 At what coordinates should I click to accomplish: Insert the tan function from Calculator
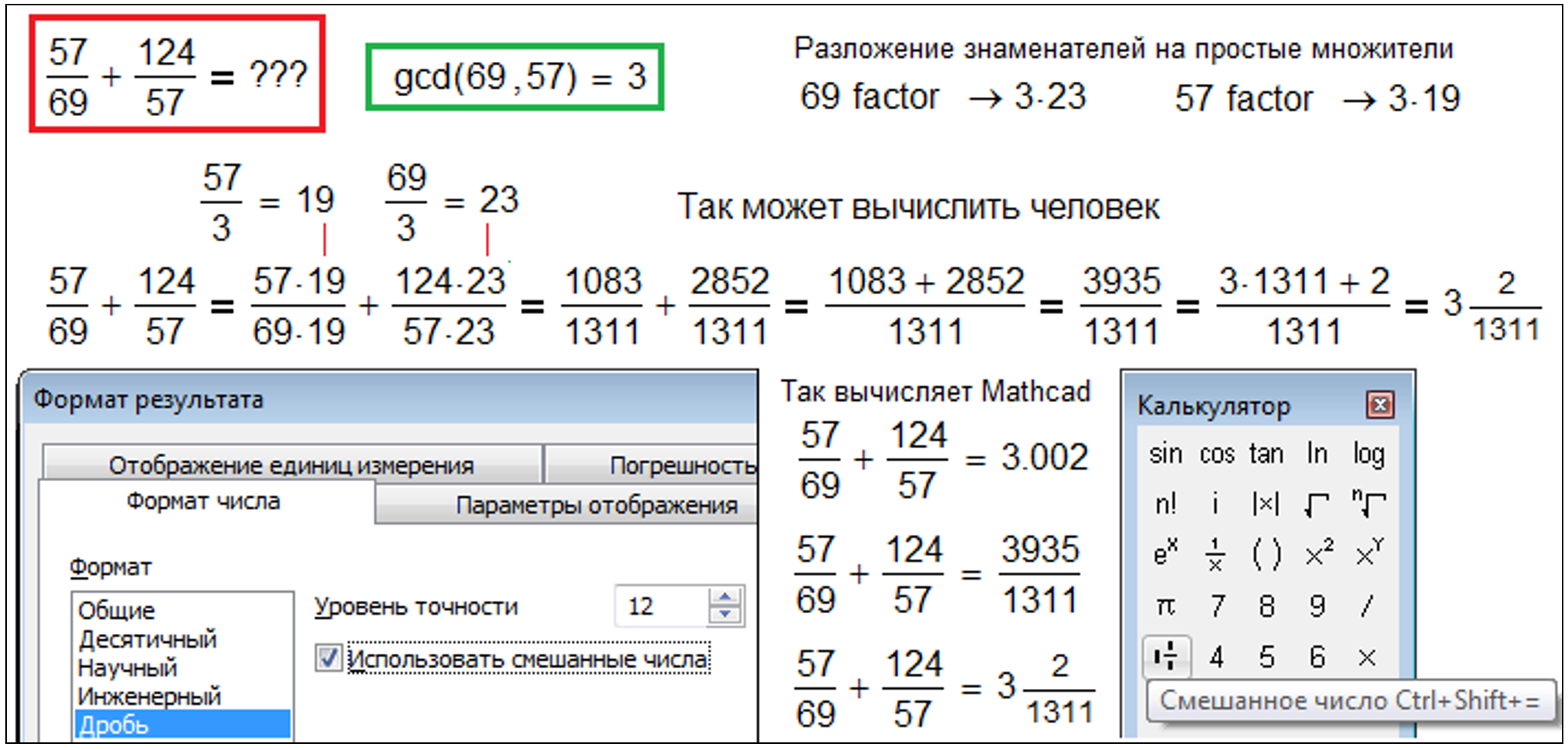(1266, 454)
